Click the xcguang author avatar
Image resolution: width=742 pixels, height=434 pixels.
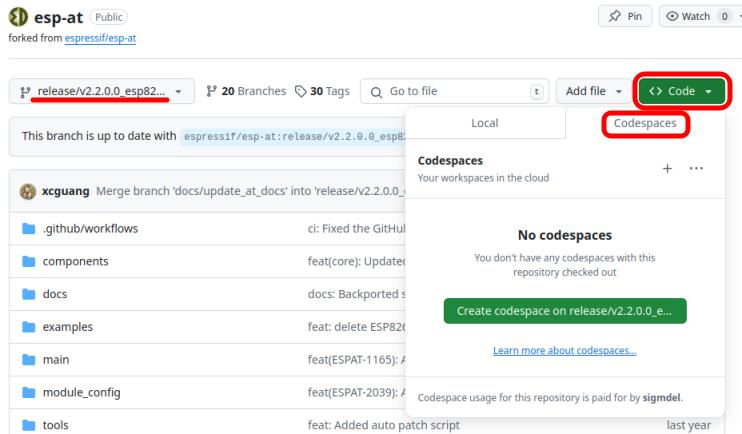[20, 191]
